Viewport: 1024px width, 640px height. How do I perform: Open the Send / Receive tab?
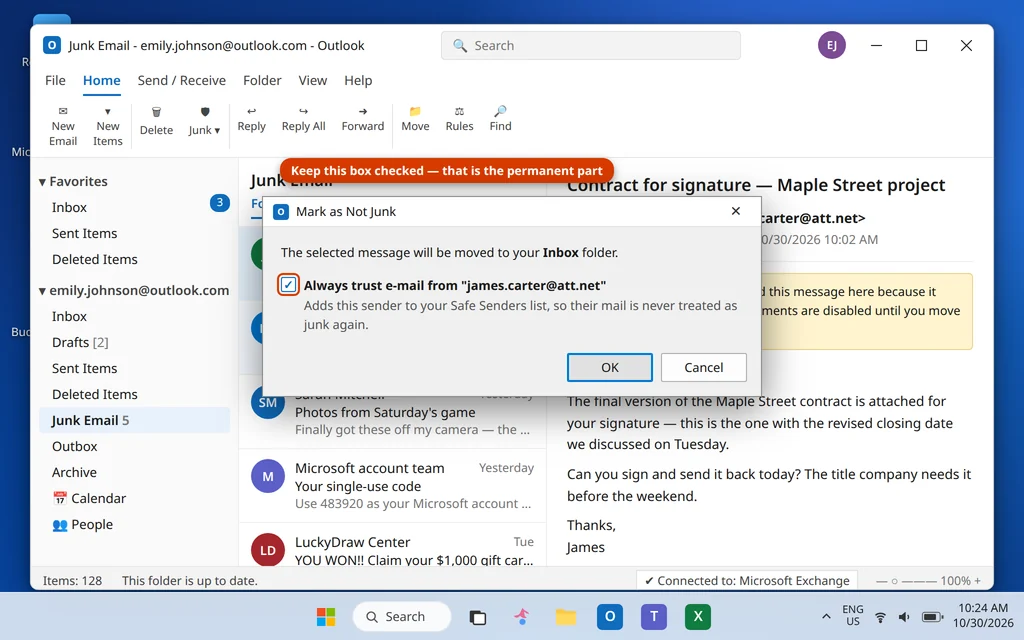(182, 80)
